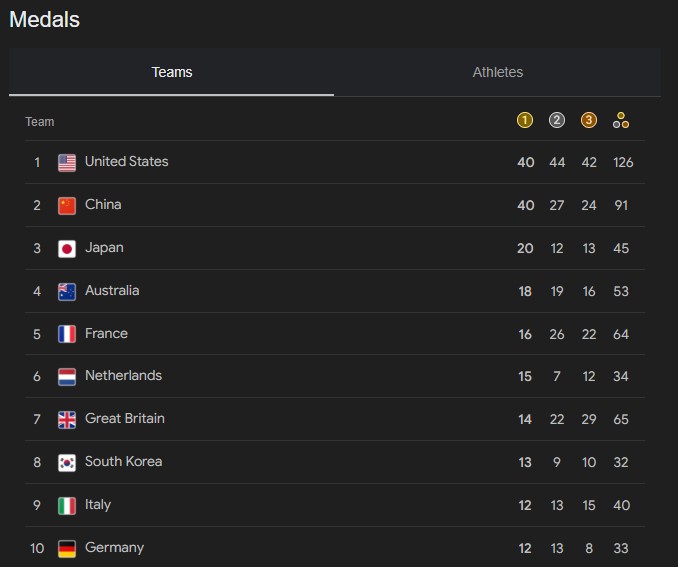Click the China flag icon
678x567 pixels.
point(67,206)
